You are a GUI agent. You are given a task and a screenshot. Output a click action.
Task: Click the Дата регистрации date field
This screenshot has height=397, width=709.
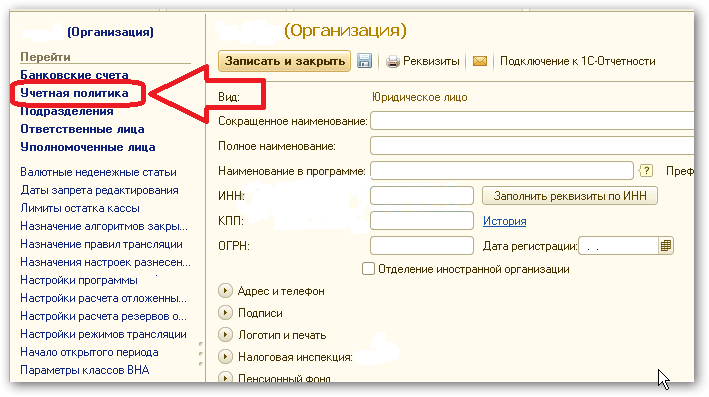(x=618, y=246)
